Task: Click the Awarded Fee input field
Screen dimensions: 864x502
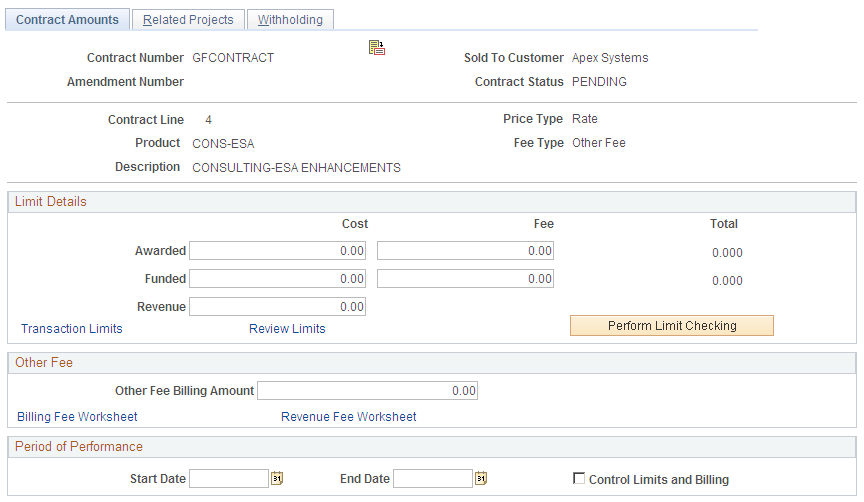Action: pos(465,251)
